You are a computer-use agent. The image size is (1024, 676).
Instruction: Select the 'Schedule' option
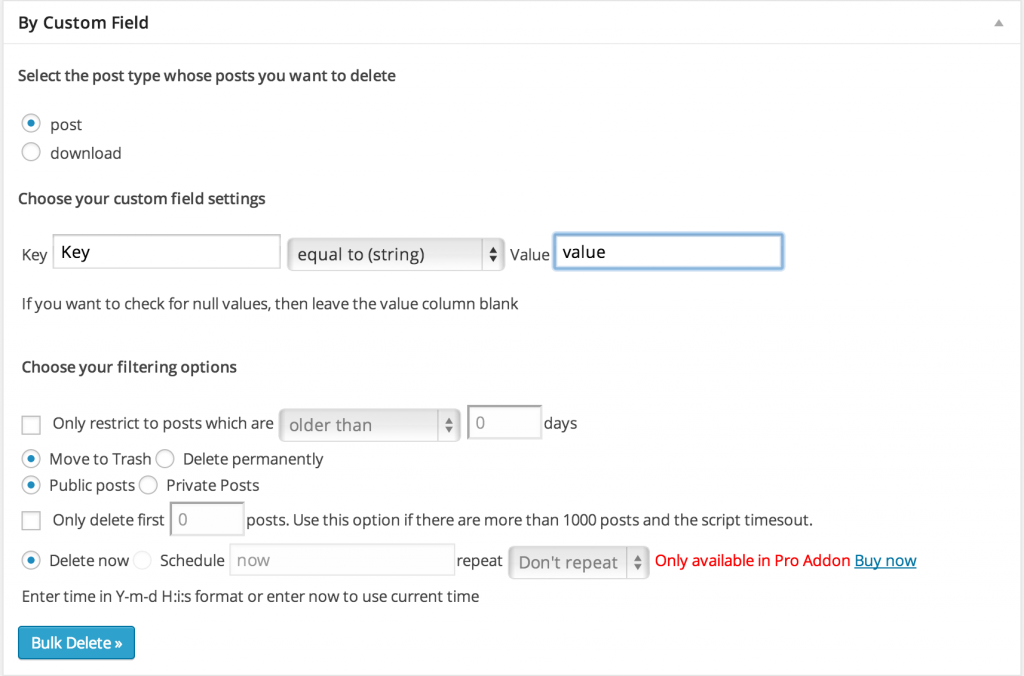click(142, 560)
